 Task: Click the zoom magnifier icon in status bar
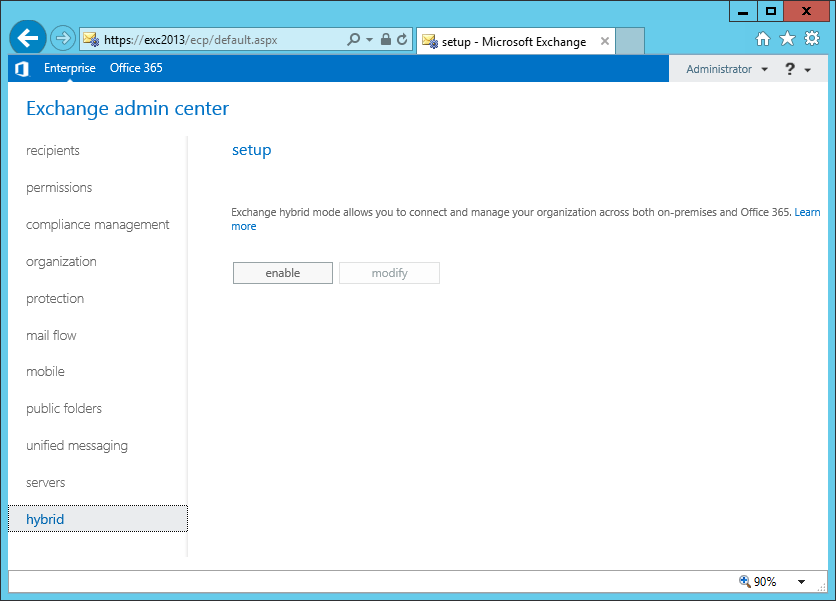pos(744,581)
